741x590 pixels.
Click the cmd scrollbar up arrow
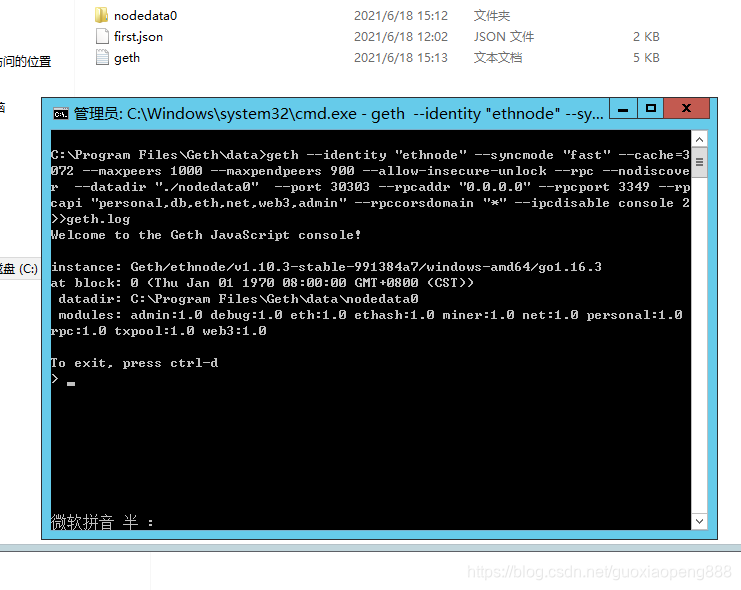point(699,139)
